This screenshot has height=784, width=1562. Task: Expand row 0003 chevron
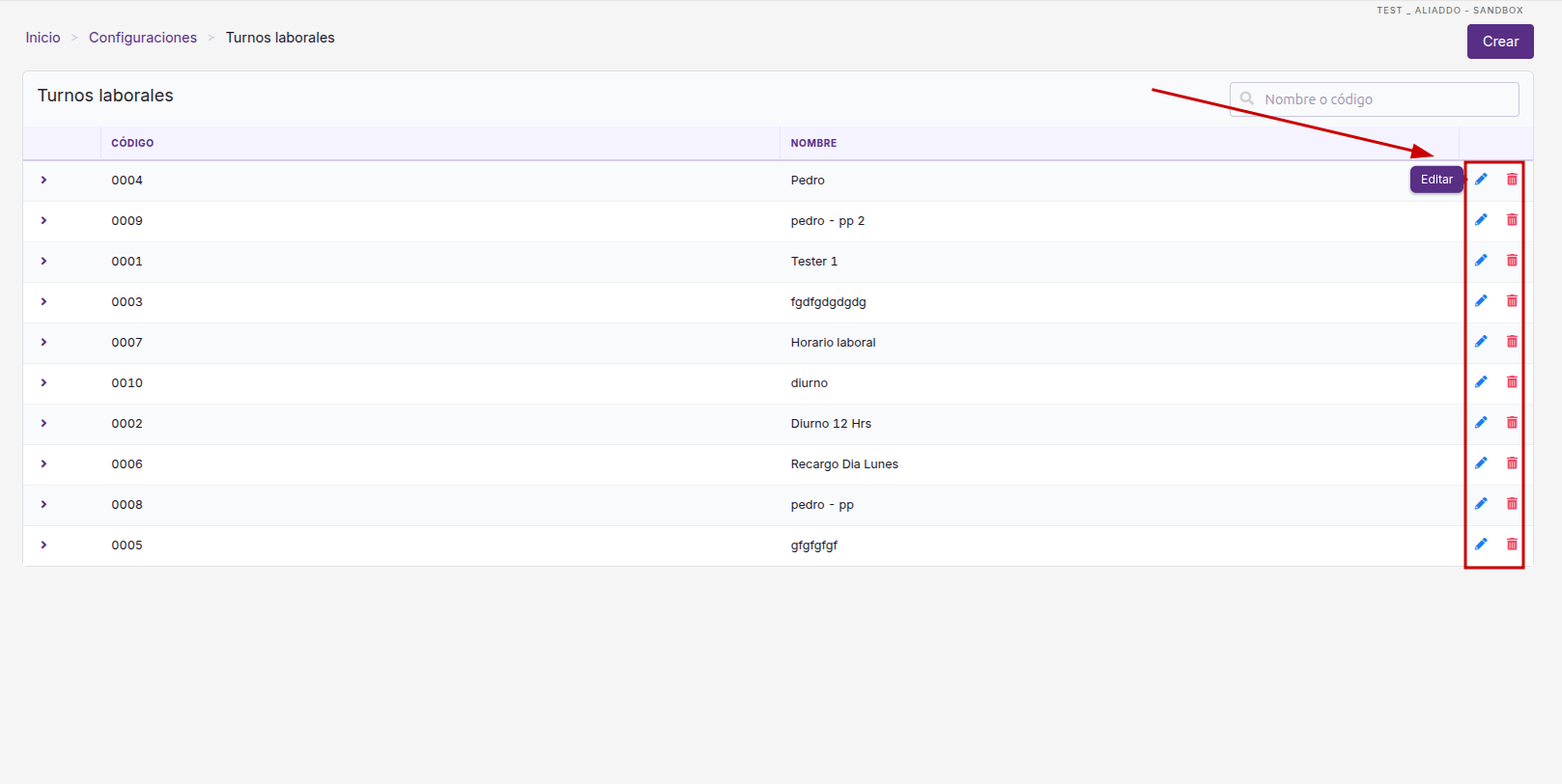tap(43, 302)
